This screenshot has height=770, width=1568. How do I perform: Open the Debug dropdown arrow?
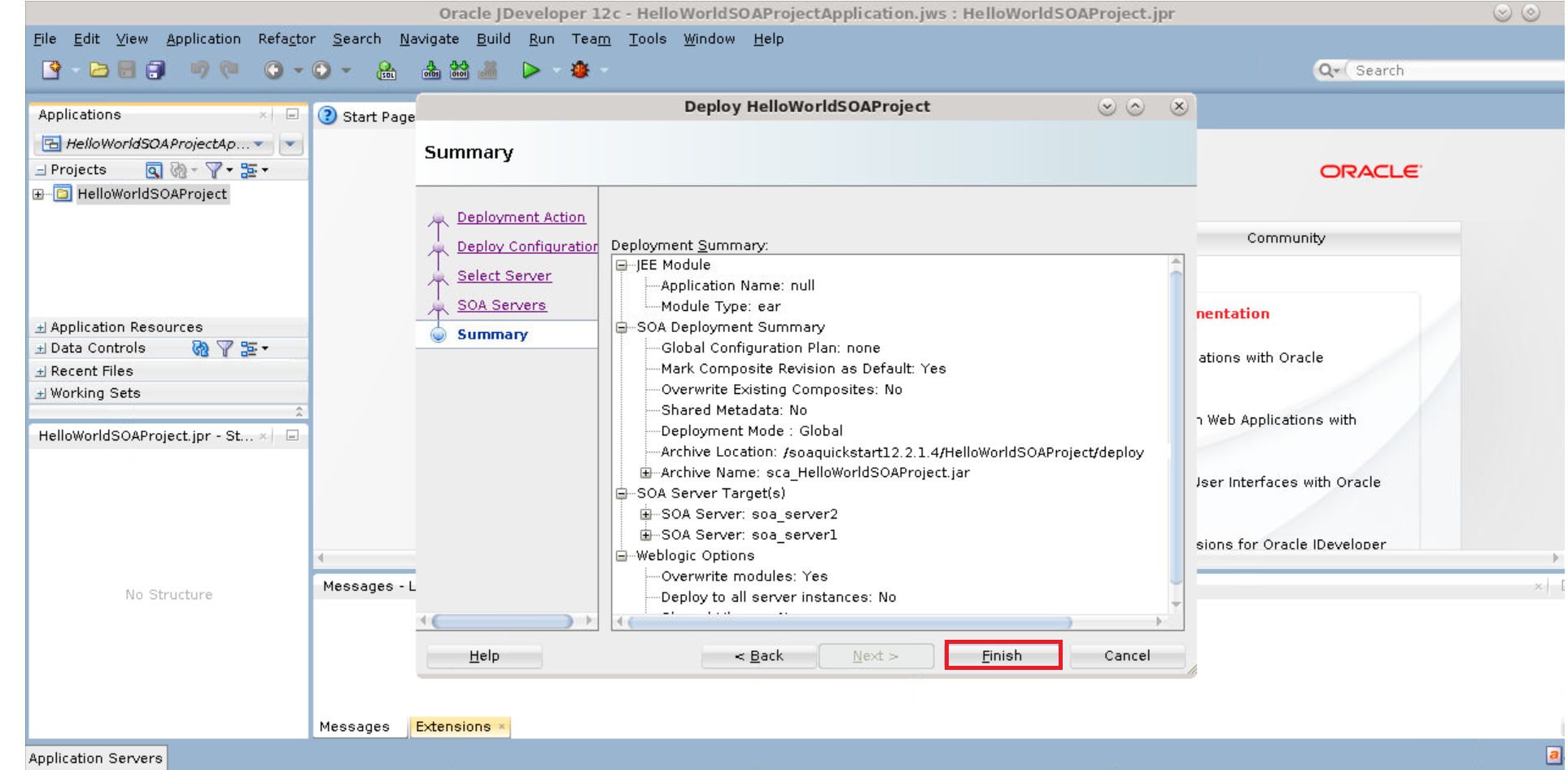pyautogui.click(x=605, y=71)
